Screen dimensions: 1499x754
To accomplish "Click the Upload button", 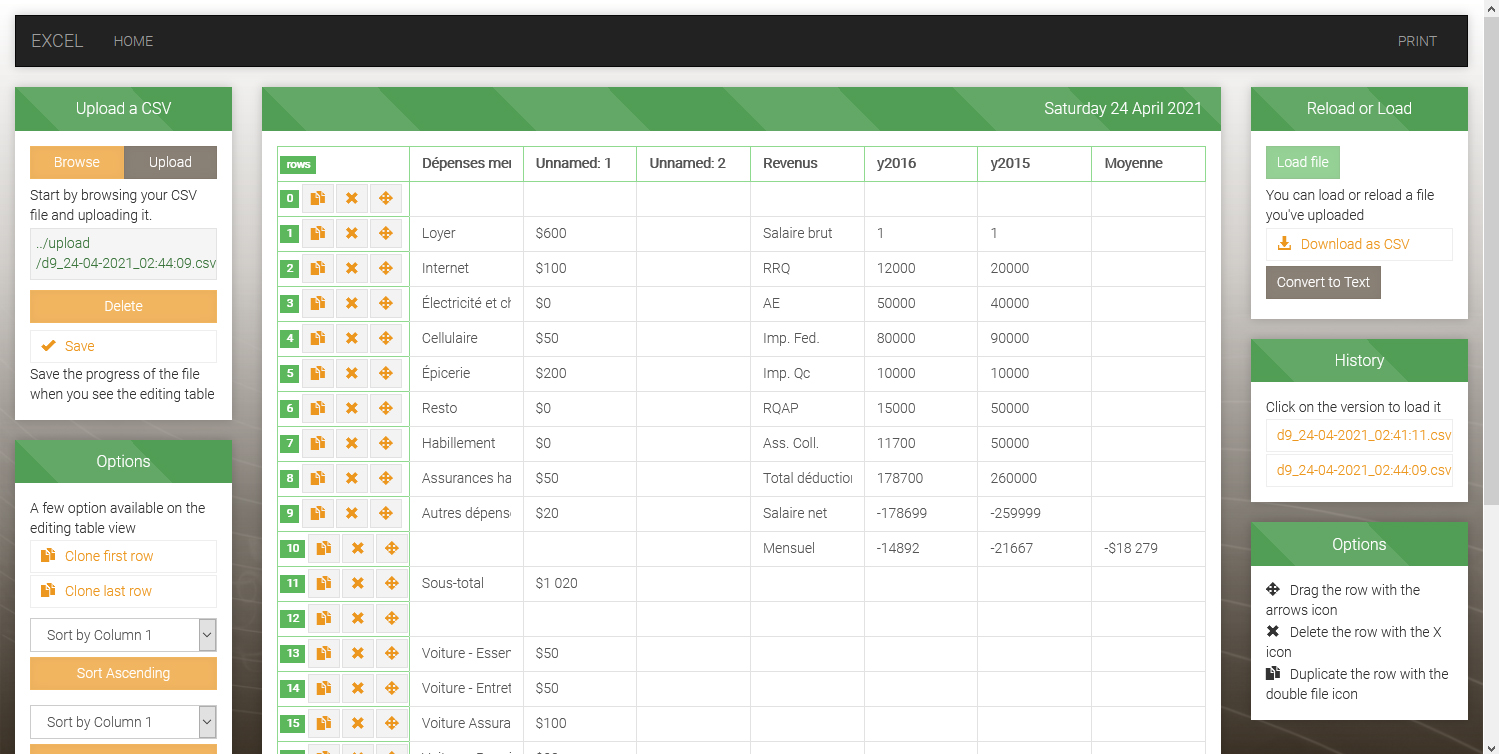I will pyautogui.click(x=170, y=162).
